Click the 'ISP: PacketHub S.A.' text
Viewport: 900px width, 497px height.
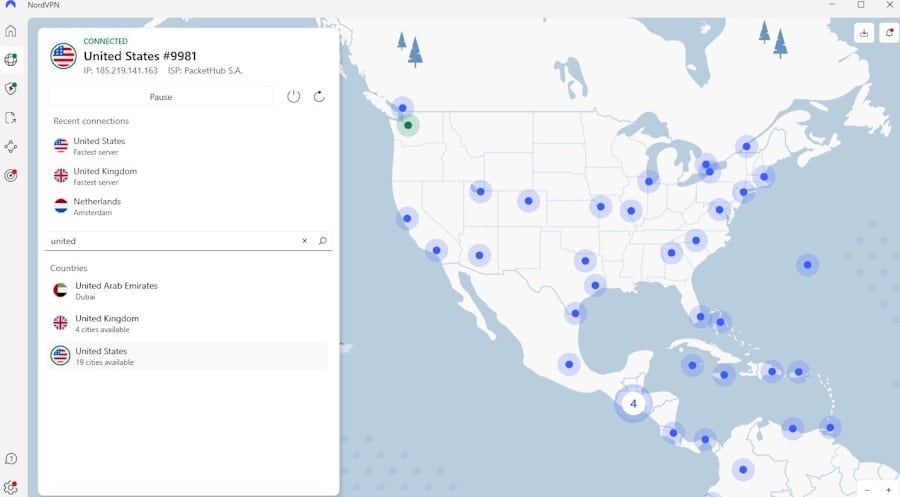tap(205, 71)
